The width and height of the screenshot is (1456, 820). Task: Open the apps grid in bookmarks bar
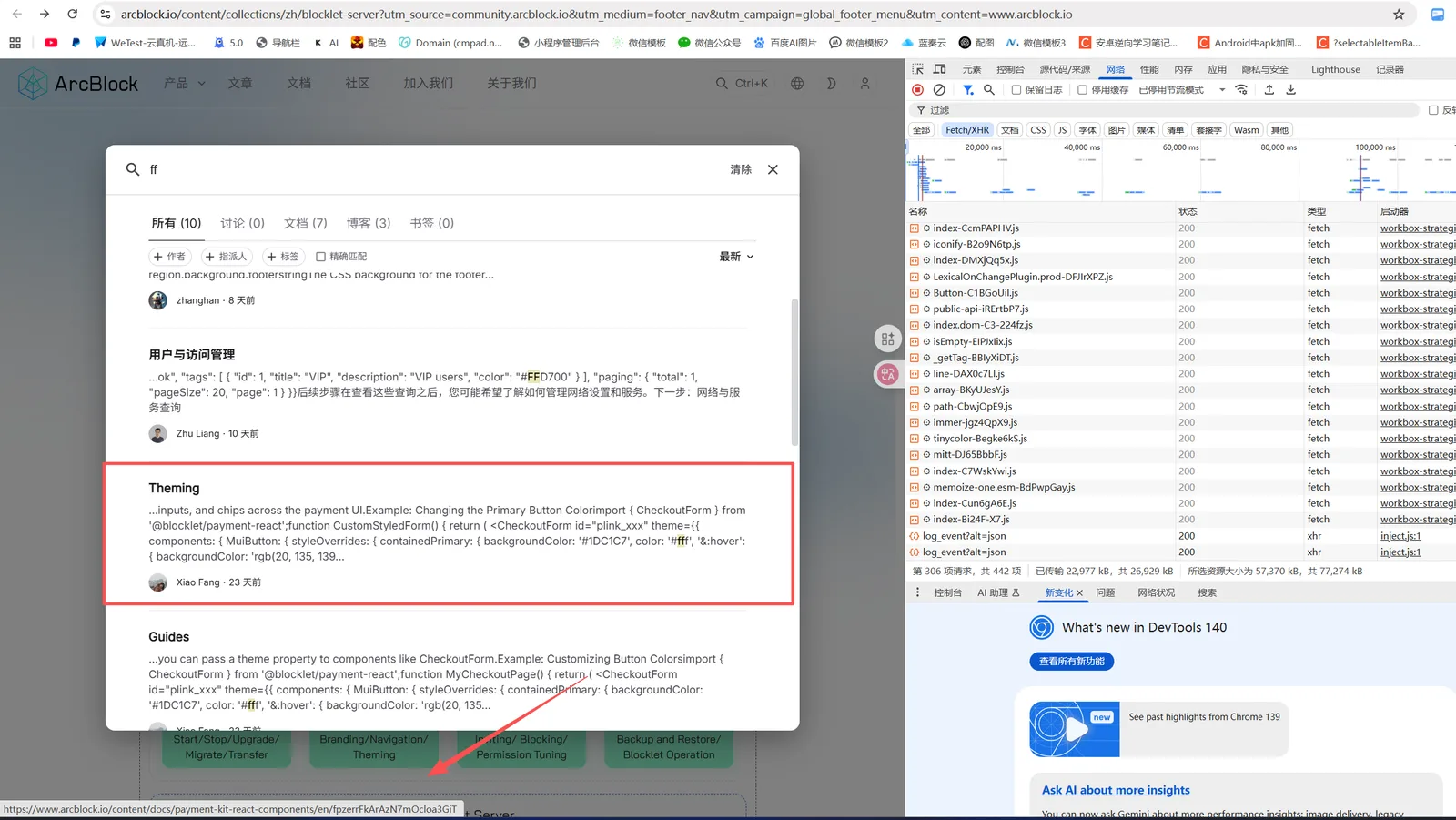click(15, 43)
